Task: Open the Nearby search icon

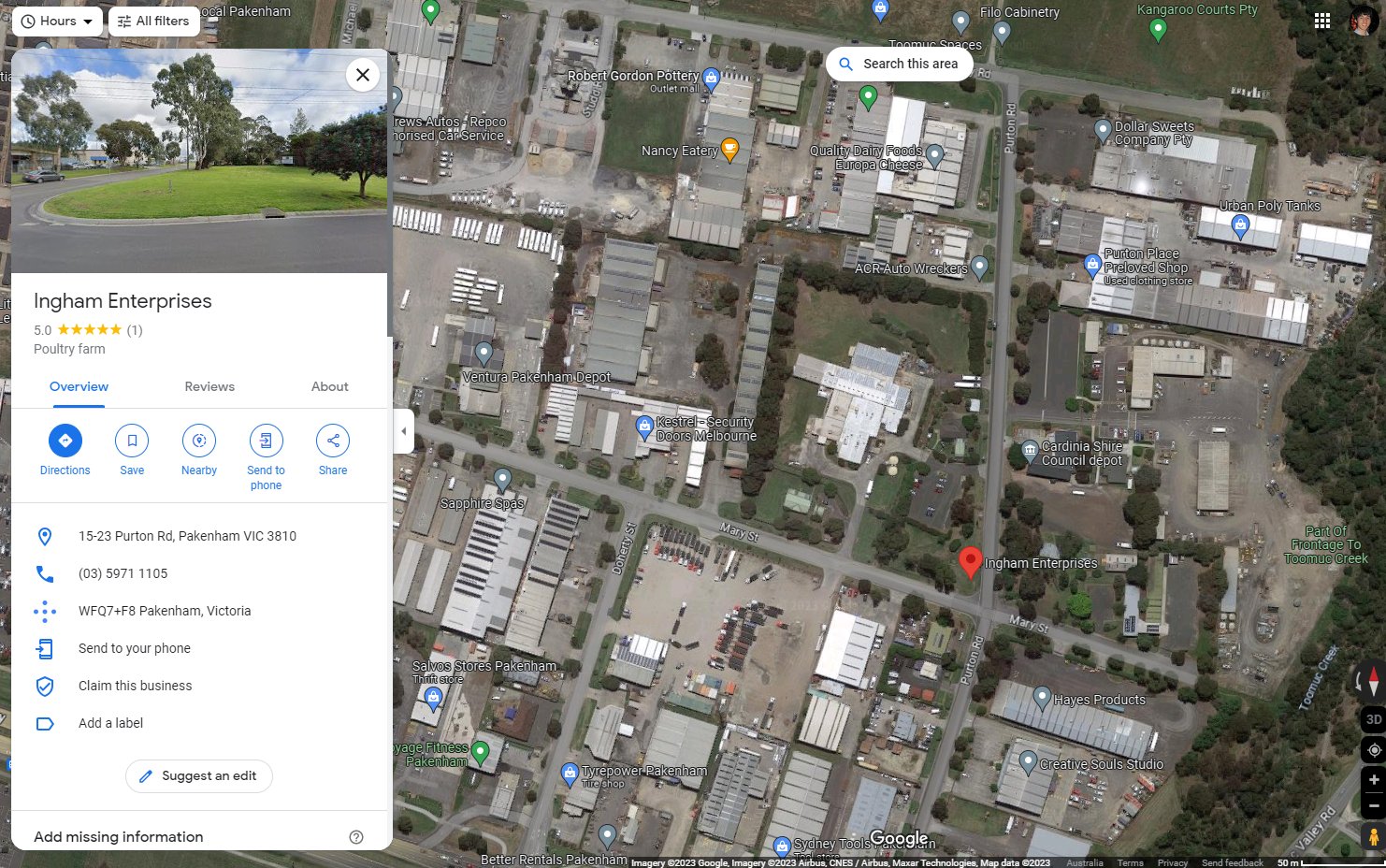Action: click(199, 441)
